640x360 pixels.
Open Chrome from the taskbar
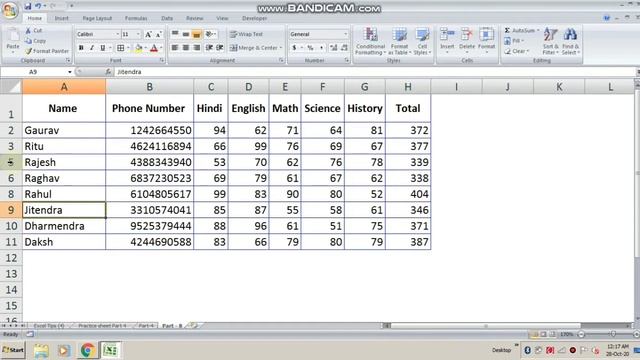point(87,350)
